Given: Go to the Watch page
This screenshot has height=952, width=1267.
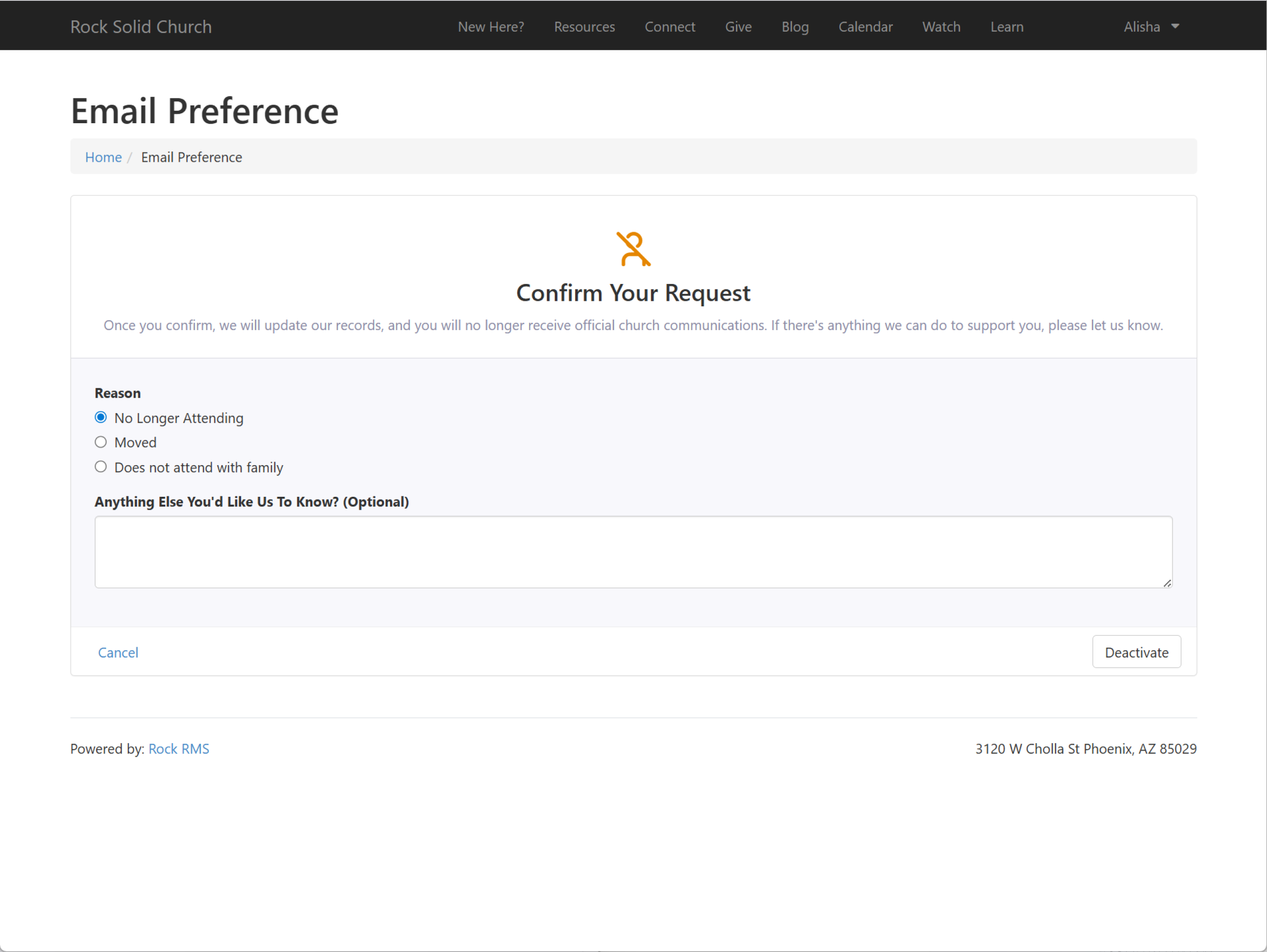Looking at the screenshot, I should pyautogui.click(x=941, y=27).
